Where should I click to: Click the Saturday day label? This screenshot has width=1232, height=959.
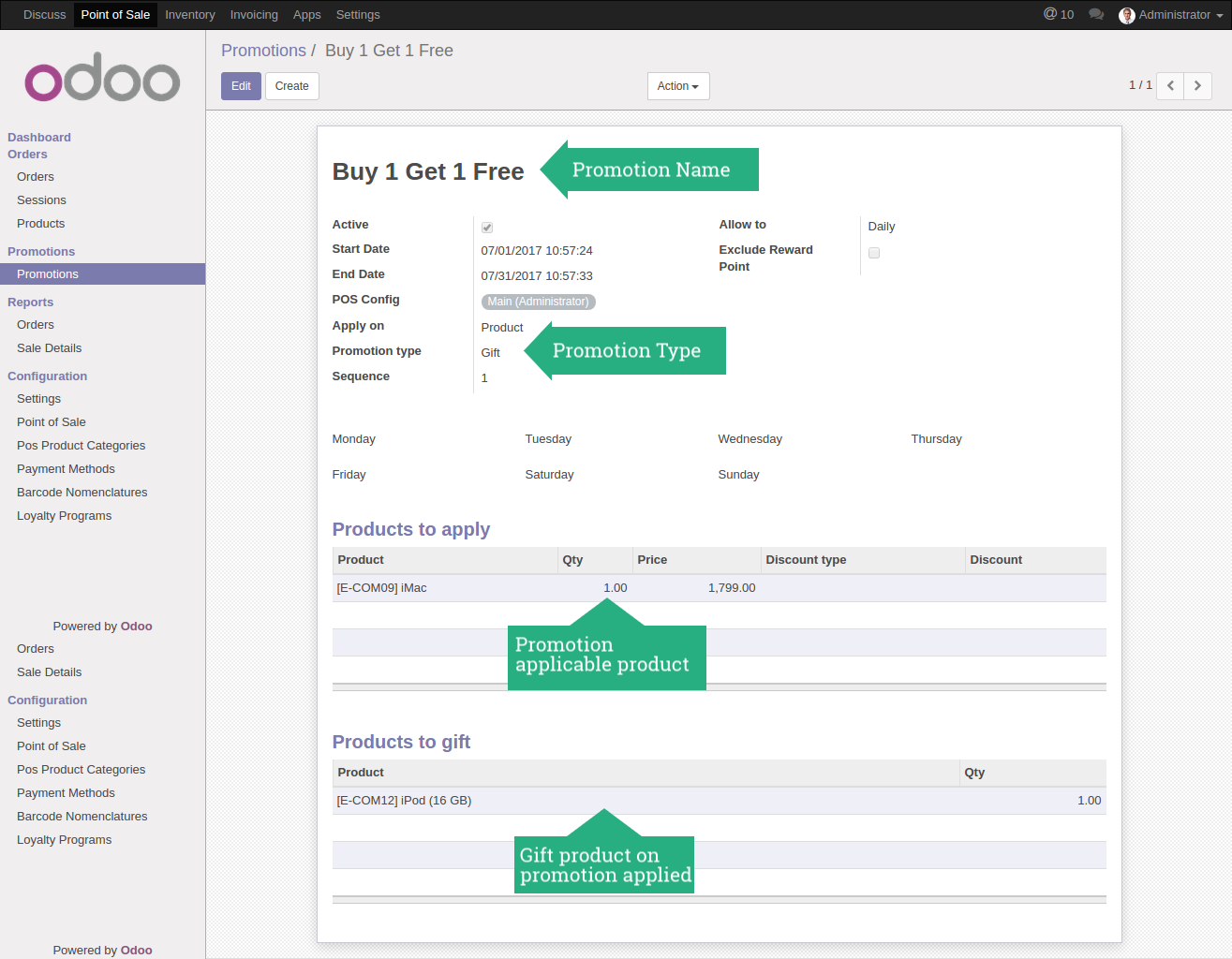coord(550,475)
